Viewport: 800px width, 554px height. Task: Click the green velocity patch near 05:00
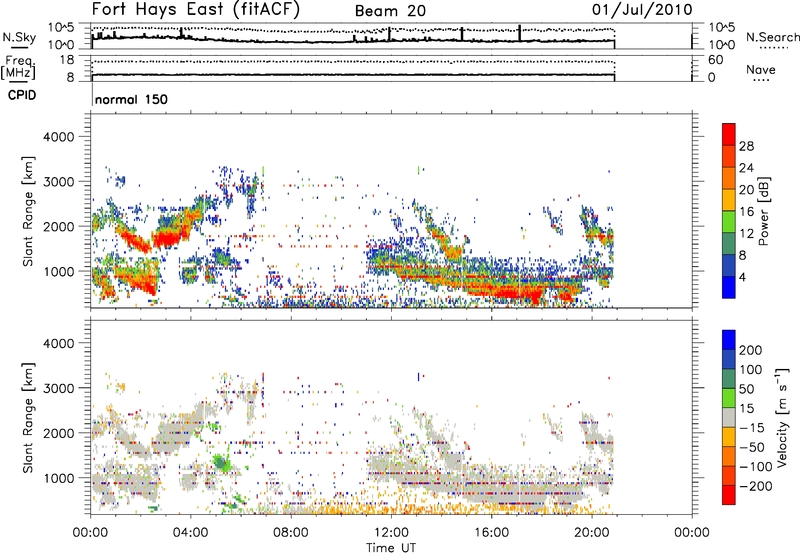(x=221, y=463)
